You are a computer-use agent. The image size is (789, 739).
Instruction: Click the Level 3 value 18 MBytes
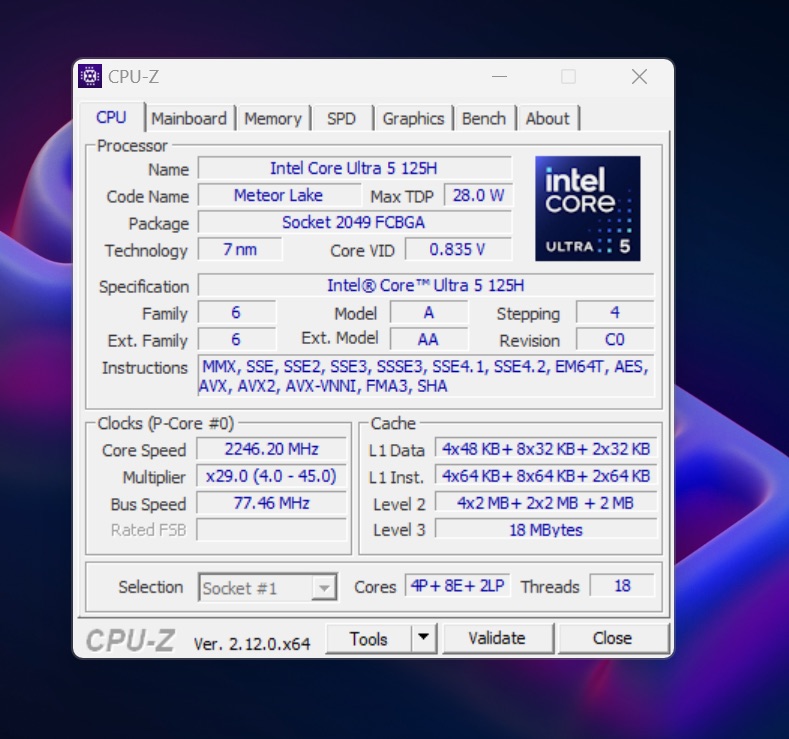pyautogui.click(x=546, y=530)
